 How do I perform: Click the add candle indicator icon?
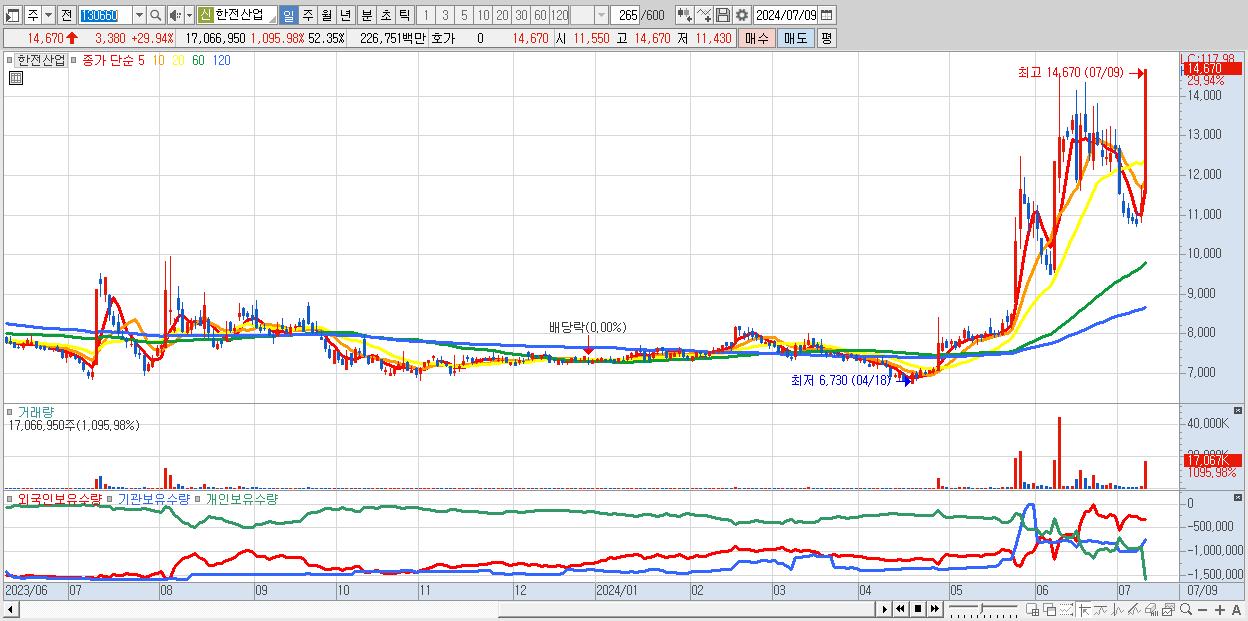tap(685, 15)
